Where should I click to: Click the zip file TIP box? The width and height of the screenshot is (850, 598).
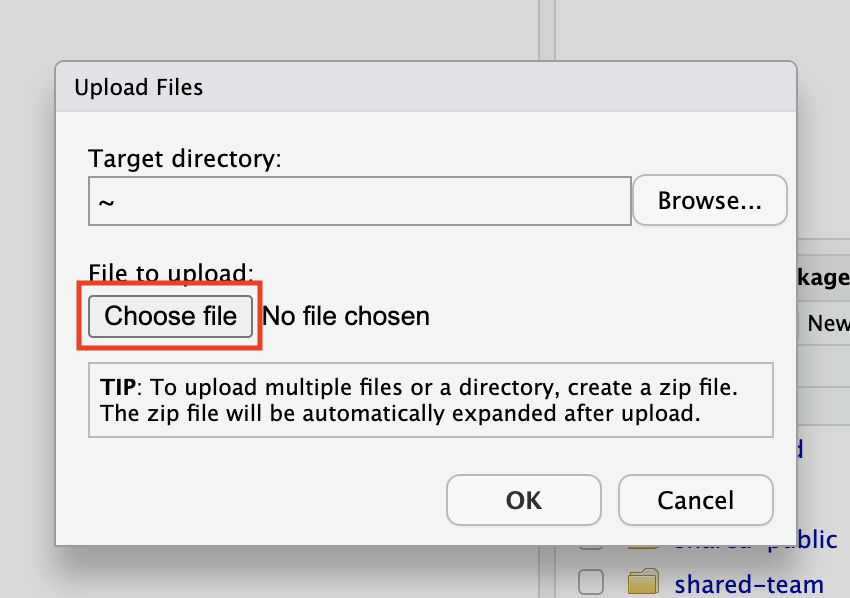pos(430,400)
